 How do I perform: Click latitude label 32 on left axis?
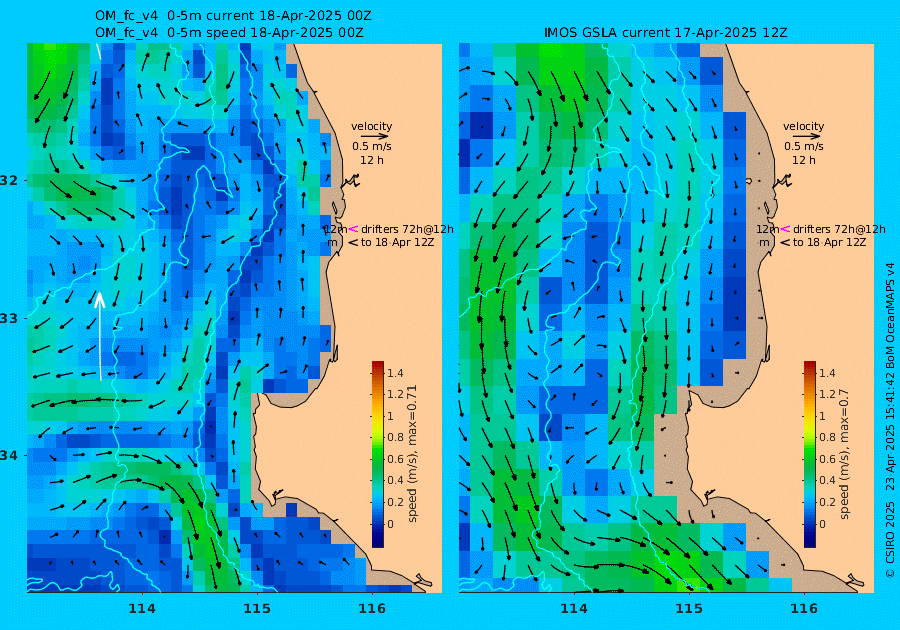(9, 181)
